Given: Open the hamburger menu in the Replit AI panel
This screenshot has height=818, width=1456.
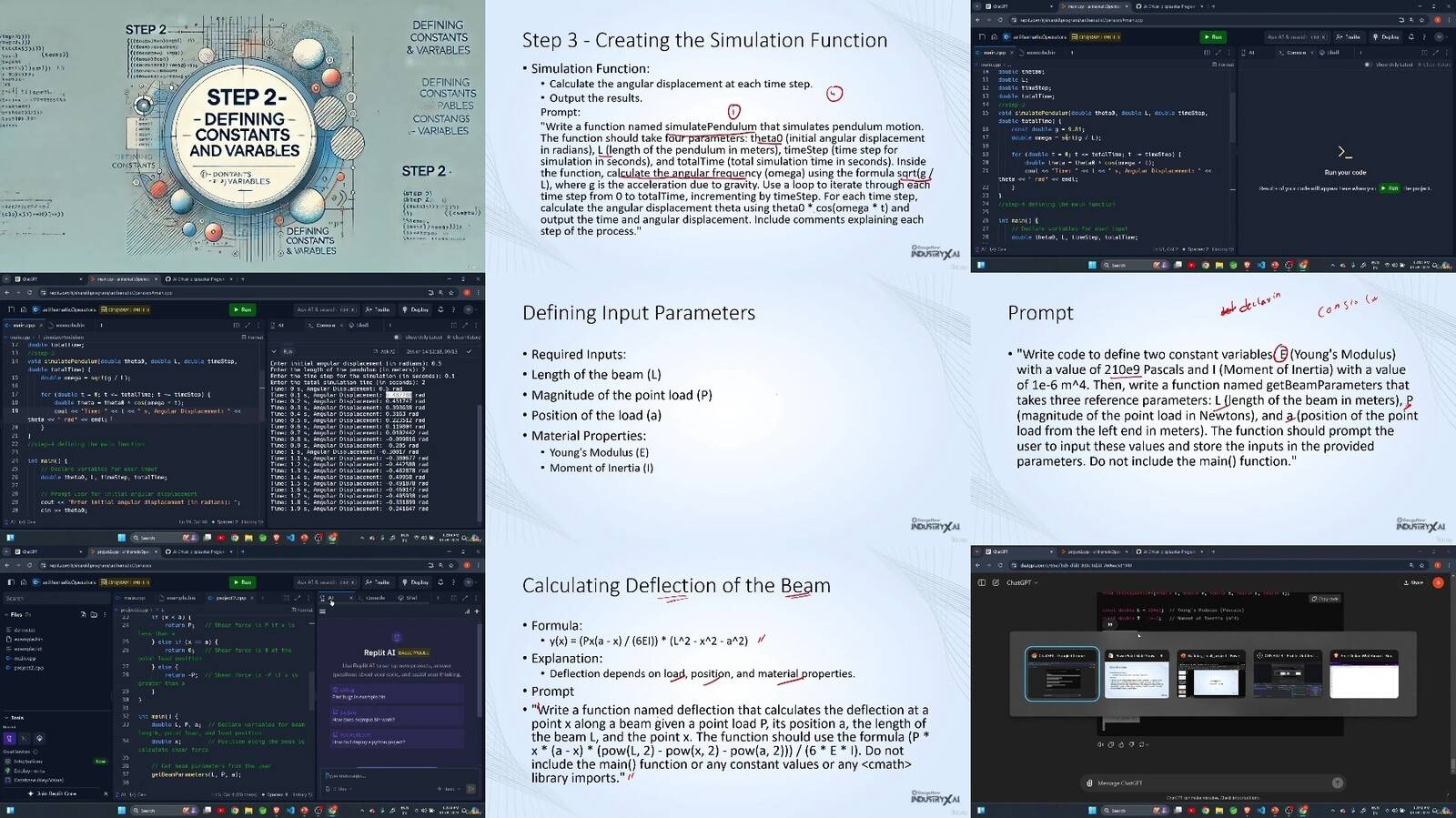Looking at the screenshot, I should point(322,611).
